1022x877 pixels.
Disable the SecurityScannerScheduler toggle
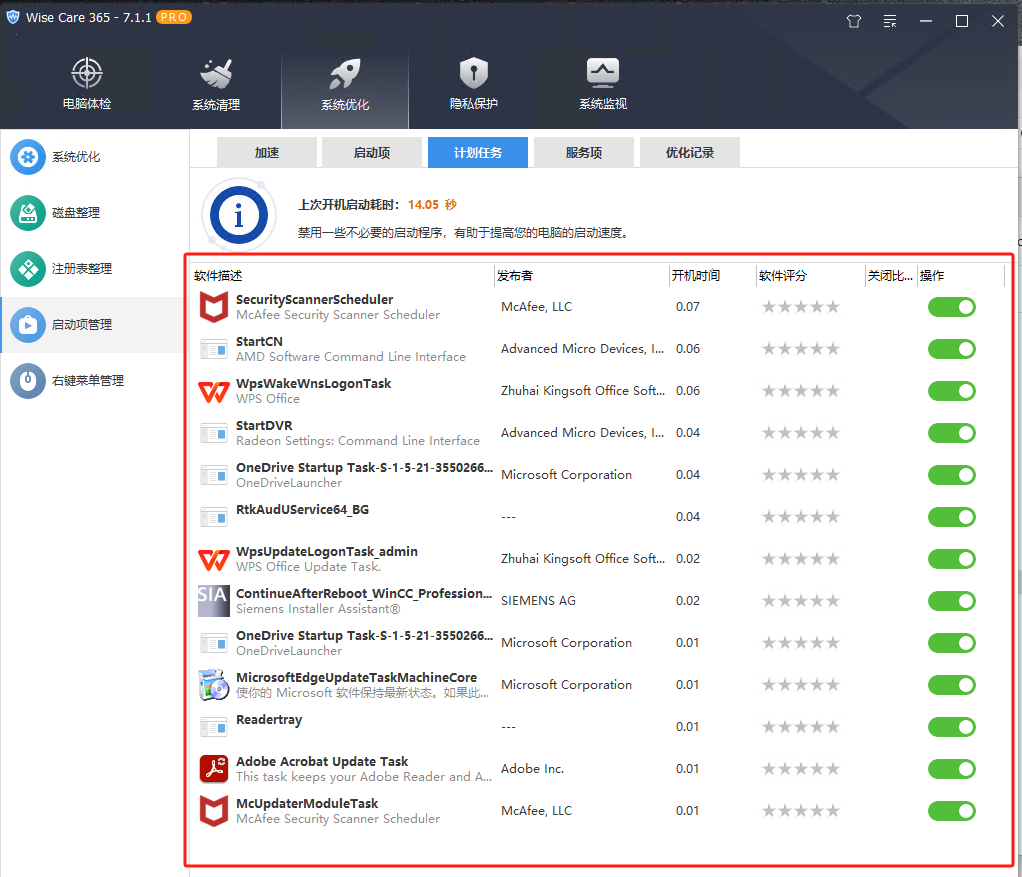952,307
